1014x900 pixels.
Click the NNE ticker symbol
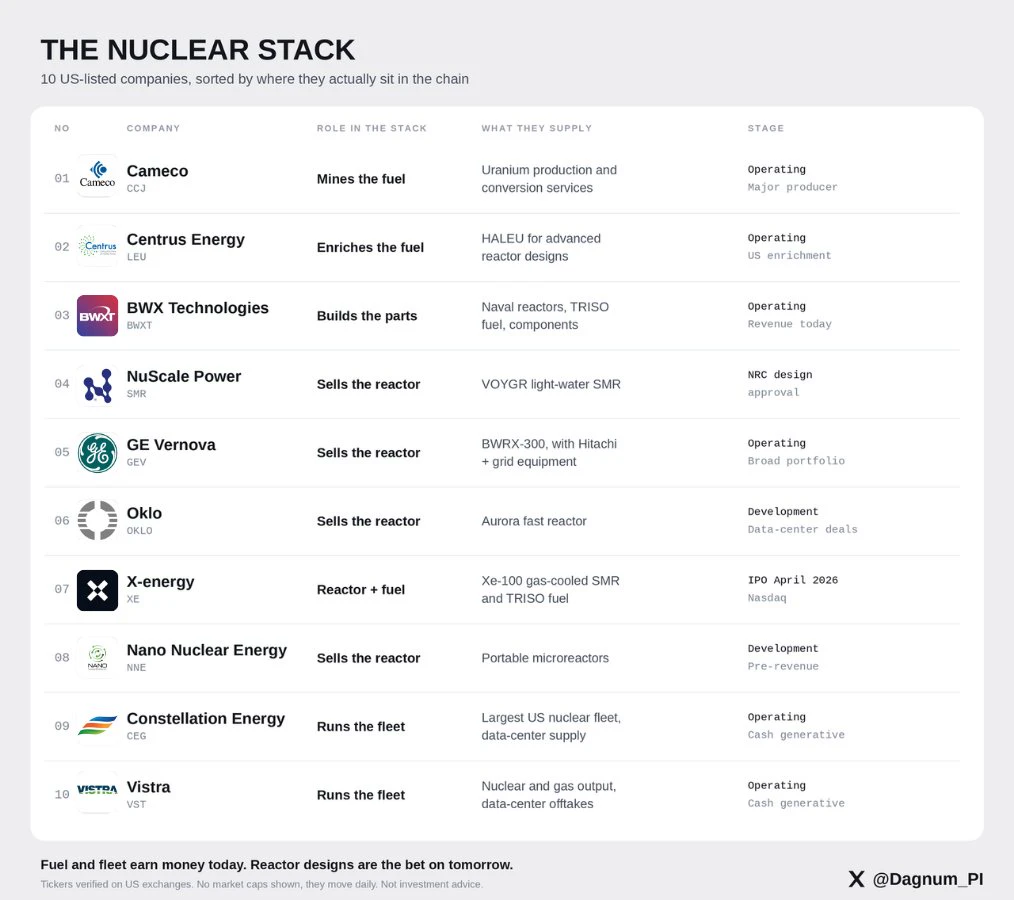pos(136,668)
